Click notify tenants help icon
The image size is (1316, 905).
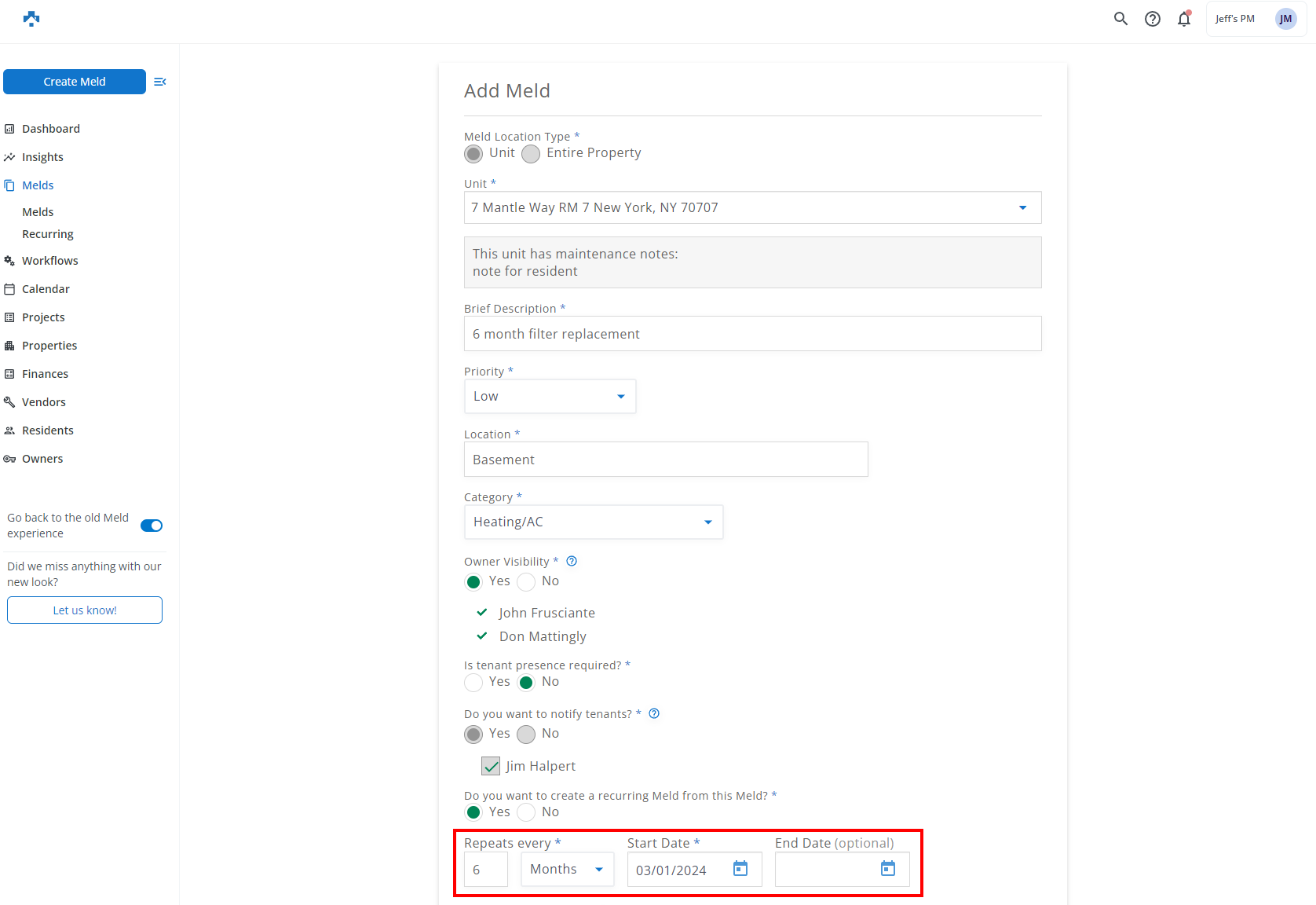click(x=654, y=713)
